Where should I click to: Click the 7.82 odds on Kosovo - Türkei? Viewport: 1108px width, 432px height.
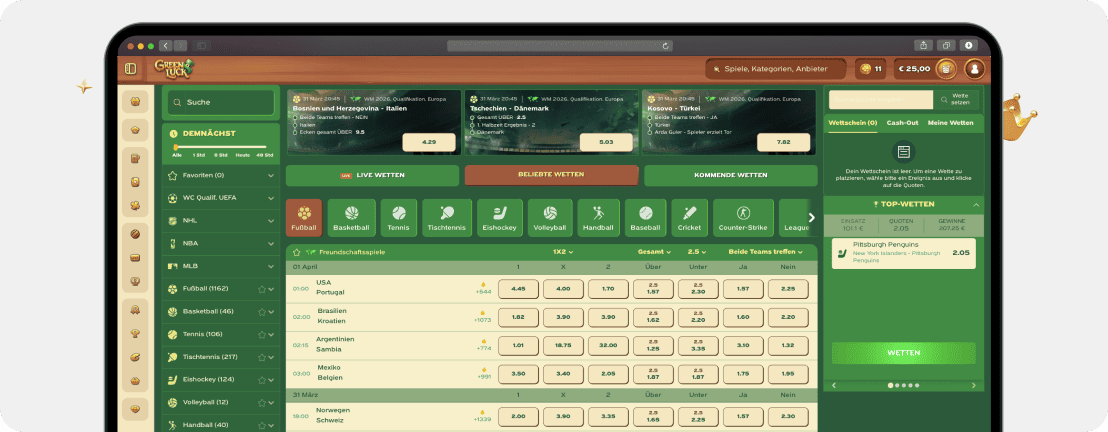[783, 142]
